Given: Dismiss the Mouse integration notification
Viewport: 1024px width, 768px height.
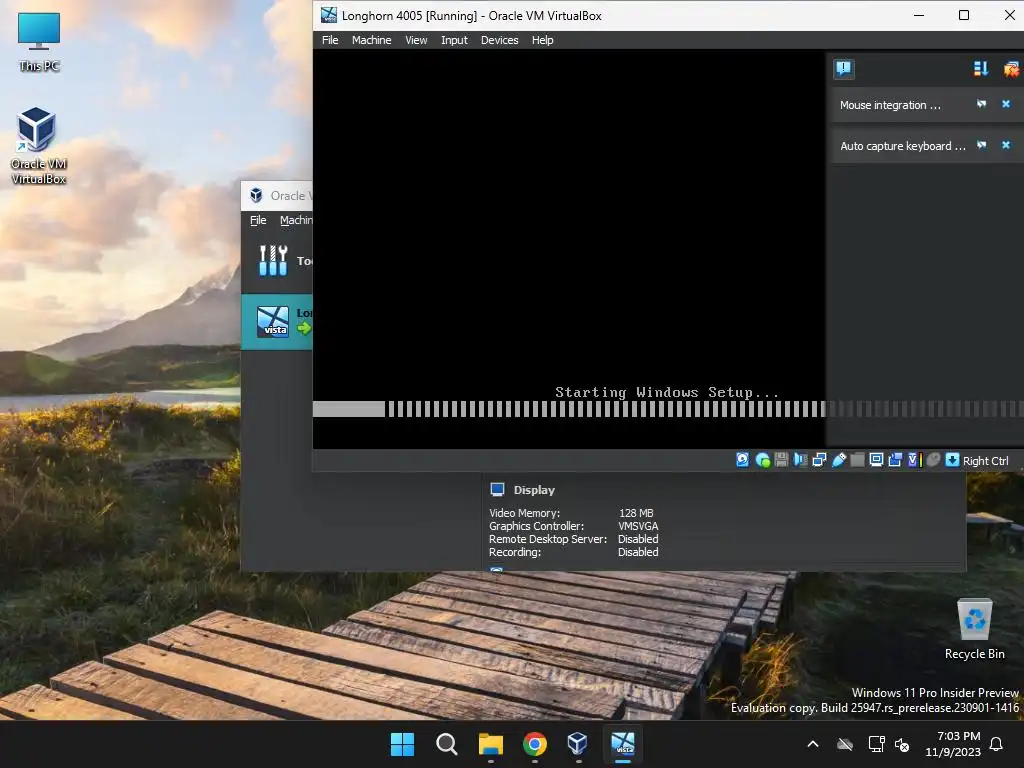Looking at the screenshot, I should pos(1006,104).
